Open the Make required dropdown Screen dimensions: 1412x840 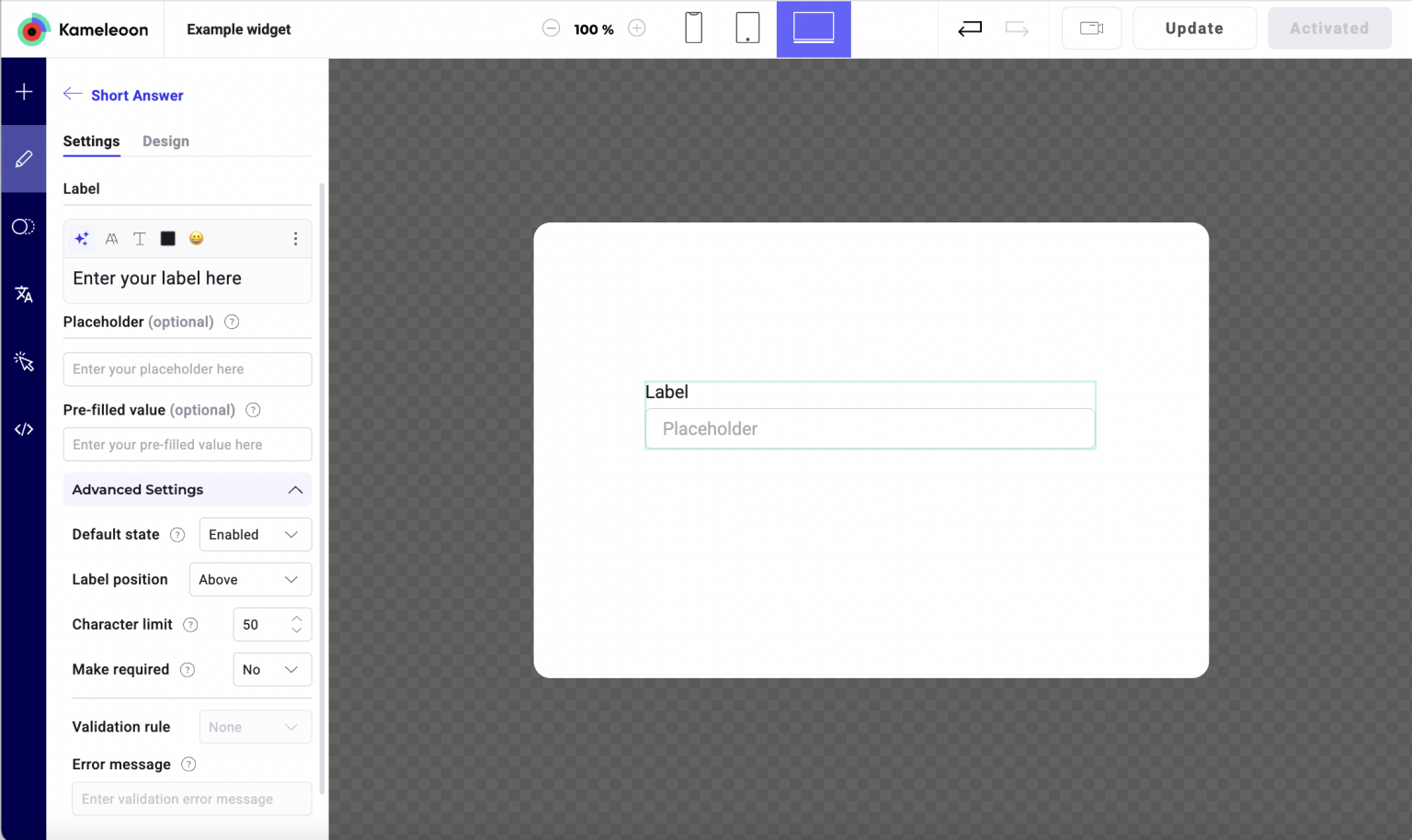point(271,670)
